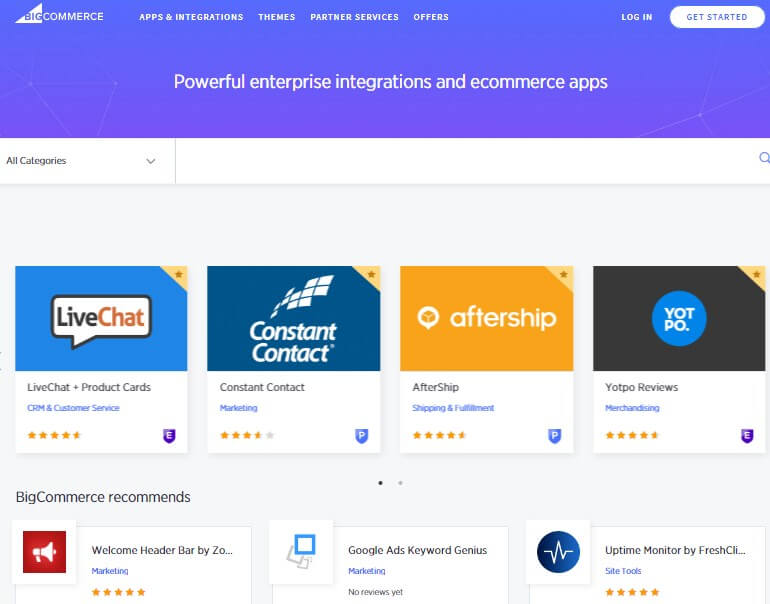770x604 pixels.
Task: Open LiveChat + Product Cards title
Action: (89, 387)
